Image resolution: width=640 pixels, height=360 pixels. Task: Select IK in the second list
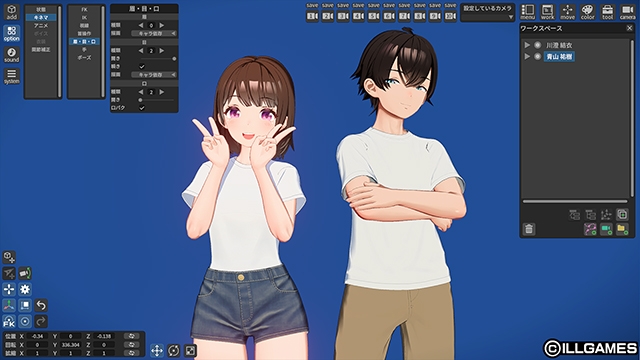pos(84,18)
